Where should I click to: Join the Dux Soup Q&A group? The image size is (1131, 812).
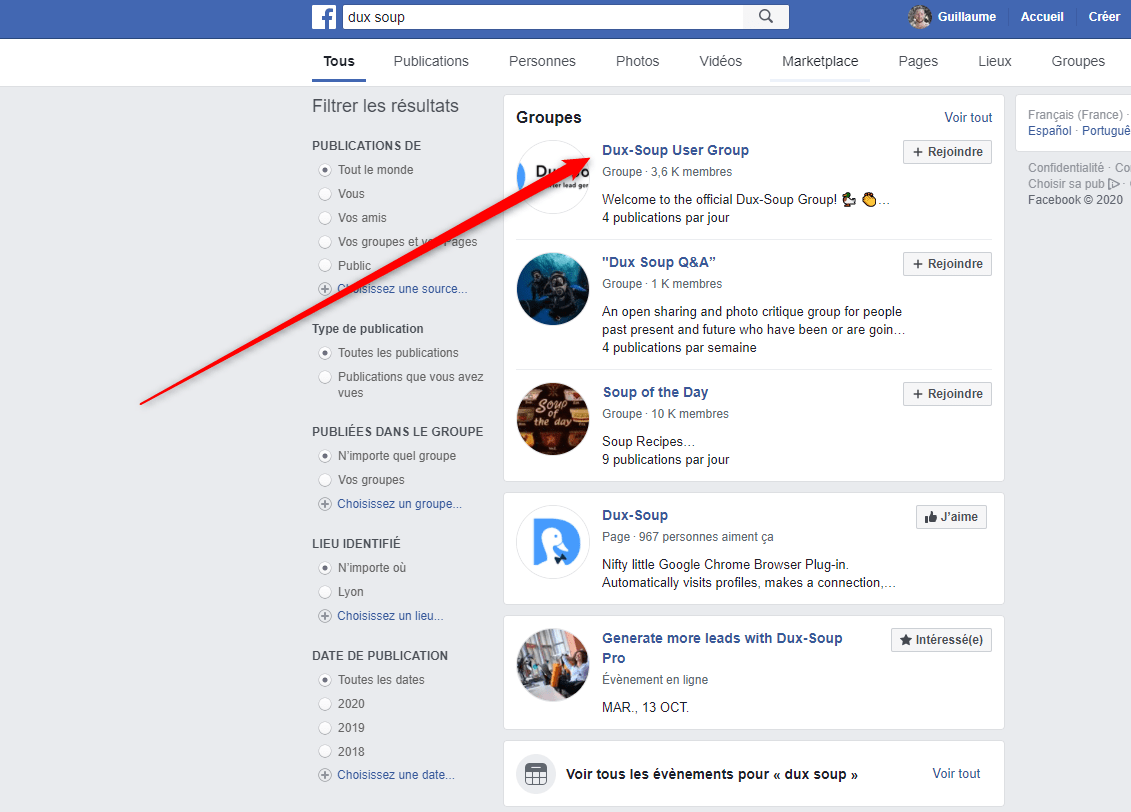(x=947, y=264)
